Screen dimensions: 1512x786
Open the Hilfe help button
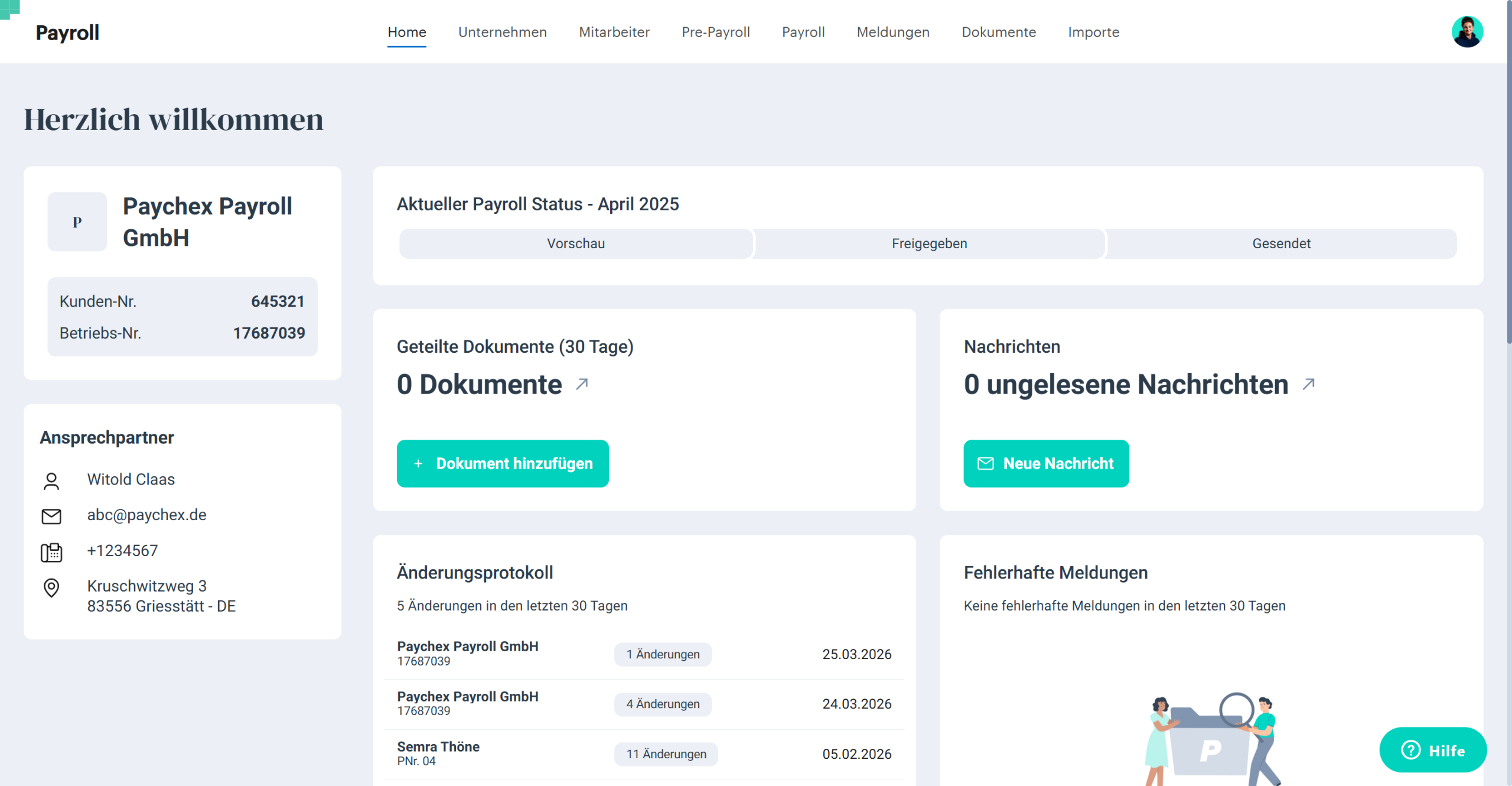pyautogui.click(x=1432, y=750)
